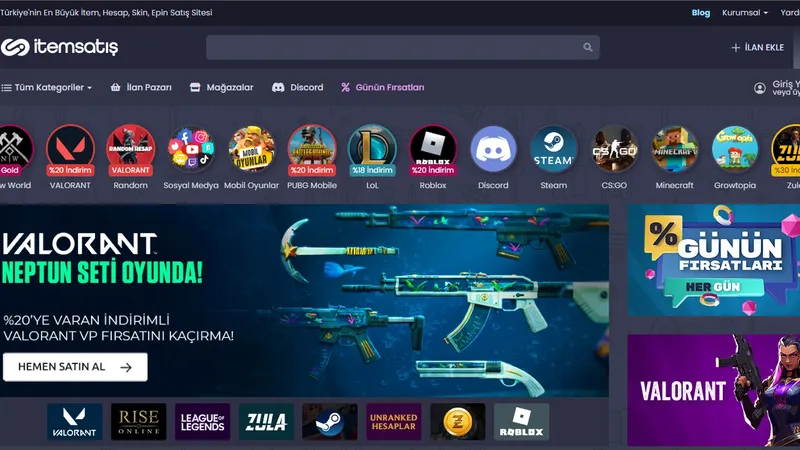This screenshot has width=800, height=450.
Task: Select the Sosyal Medya category icon
Action: (191, 150)
